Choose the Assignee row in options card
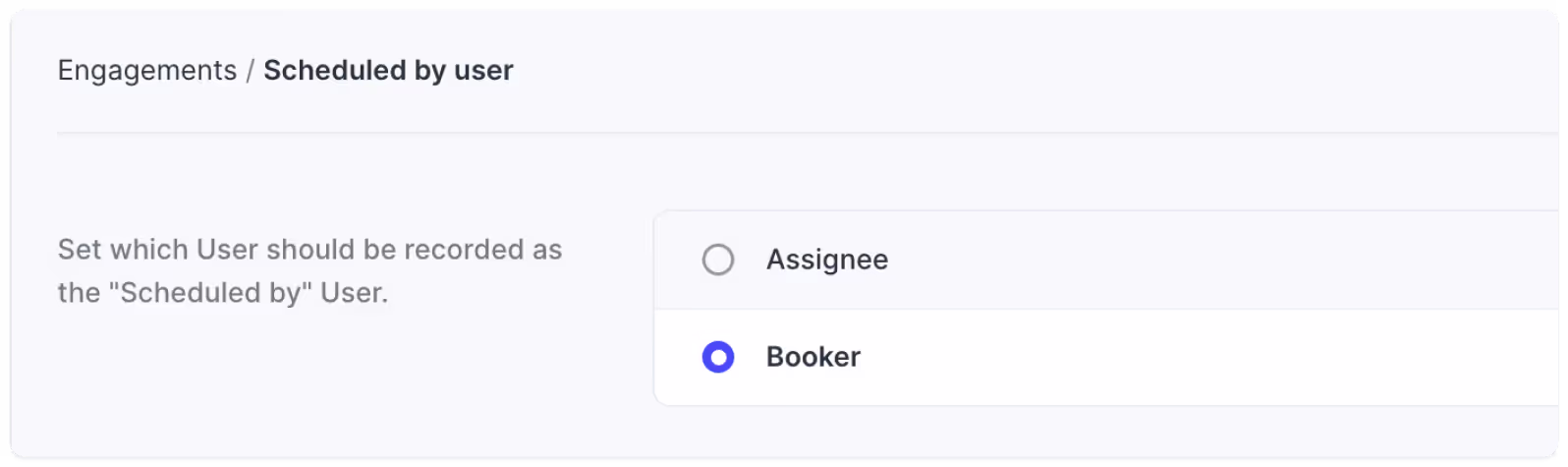Image resolution: width=1568 pixels, height=467 pixels. [1106, 260]
